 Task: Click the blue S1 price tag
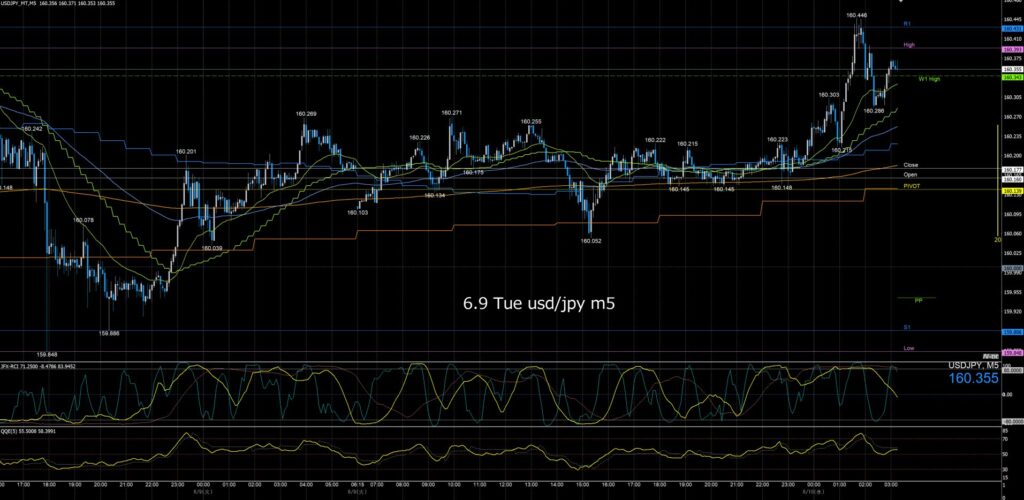pyautogui.click(x=1012, y=332)
